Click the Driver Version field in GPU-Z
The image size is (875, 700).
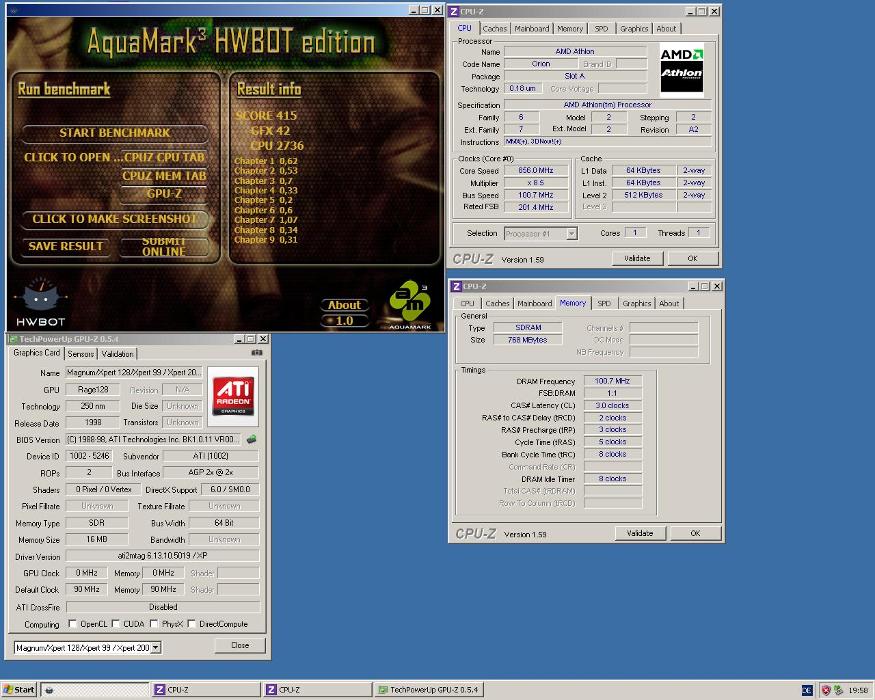pyautogui.click(x=162, y=556)
